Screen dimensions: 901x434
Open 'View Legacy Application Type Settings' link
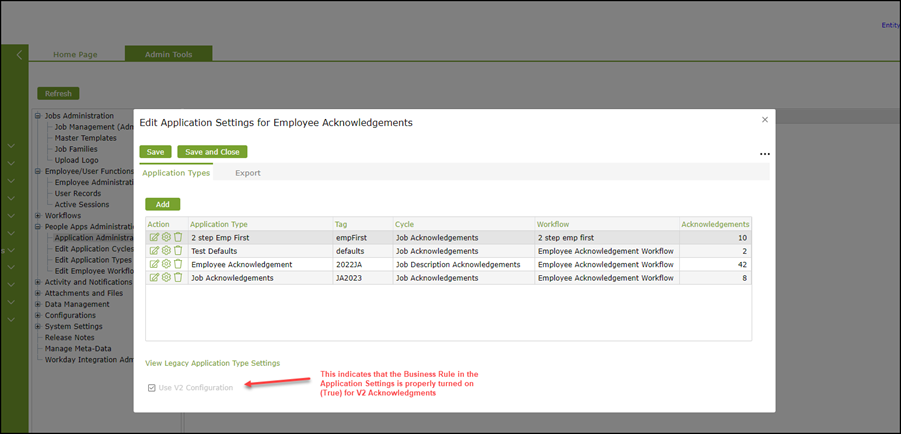click(212, 363)
